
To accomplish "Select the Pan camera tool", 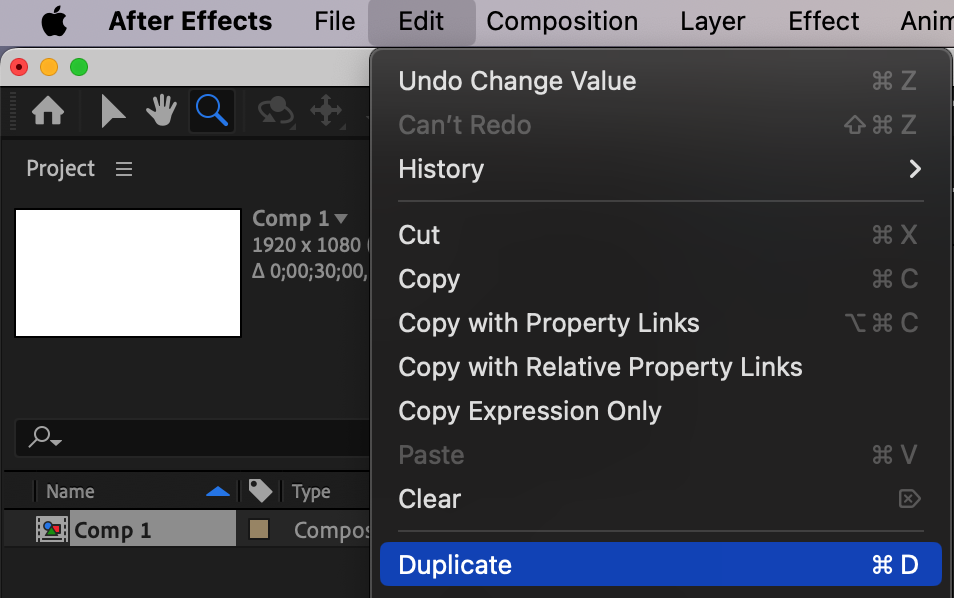I will tap(326, 111).
